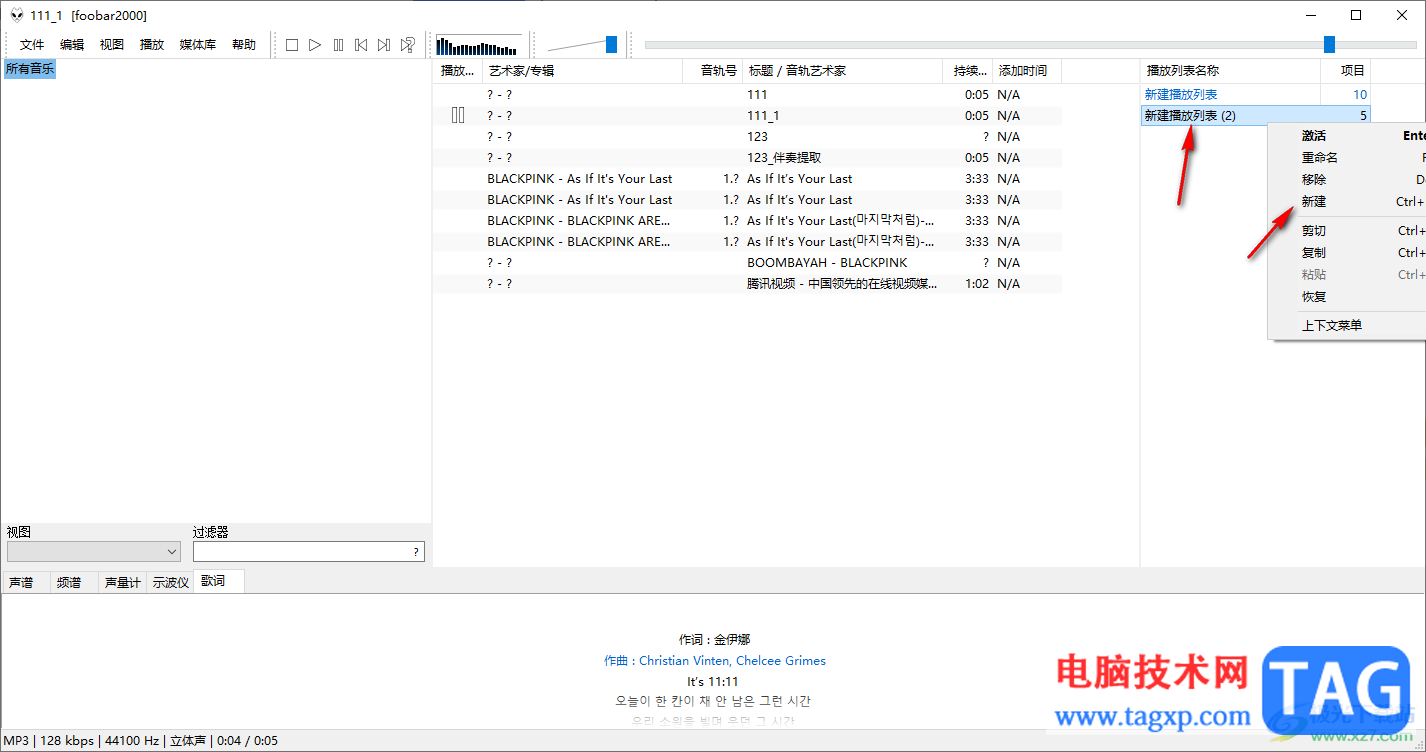Open the 媒体库 menu
The image size is (1426, 752).
198,45
